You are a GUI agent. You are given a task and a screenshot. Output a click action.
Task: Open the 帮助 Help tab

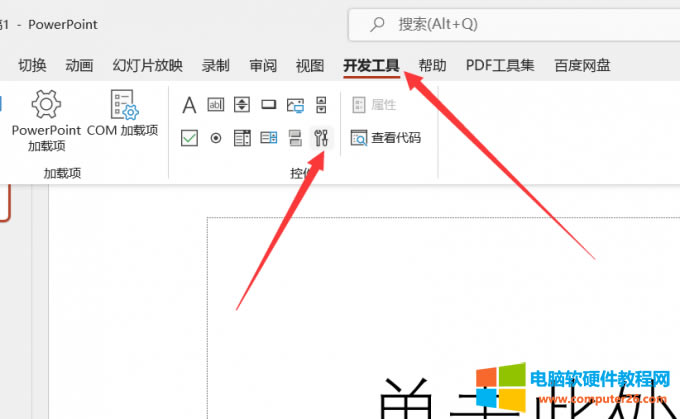coord(432,65)
